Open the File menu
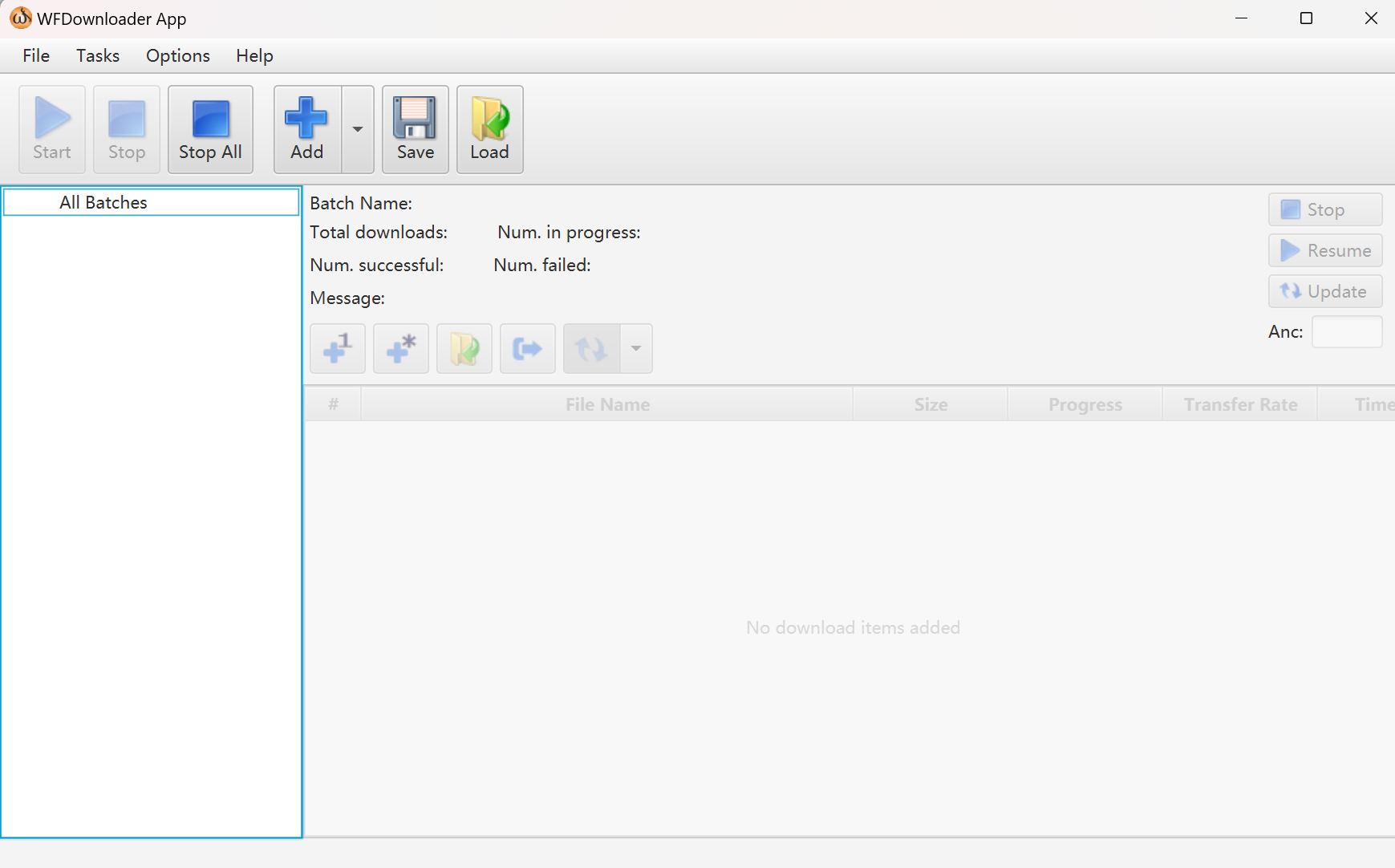 [x=36, y=55]
